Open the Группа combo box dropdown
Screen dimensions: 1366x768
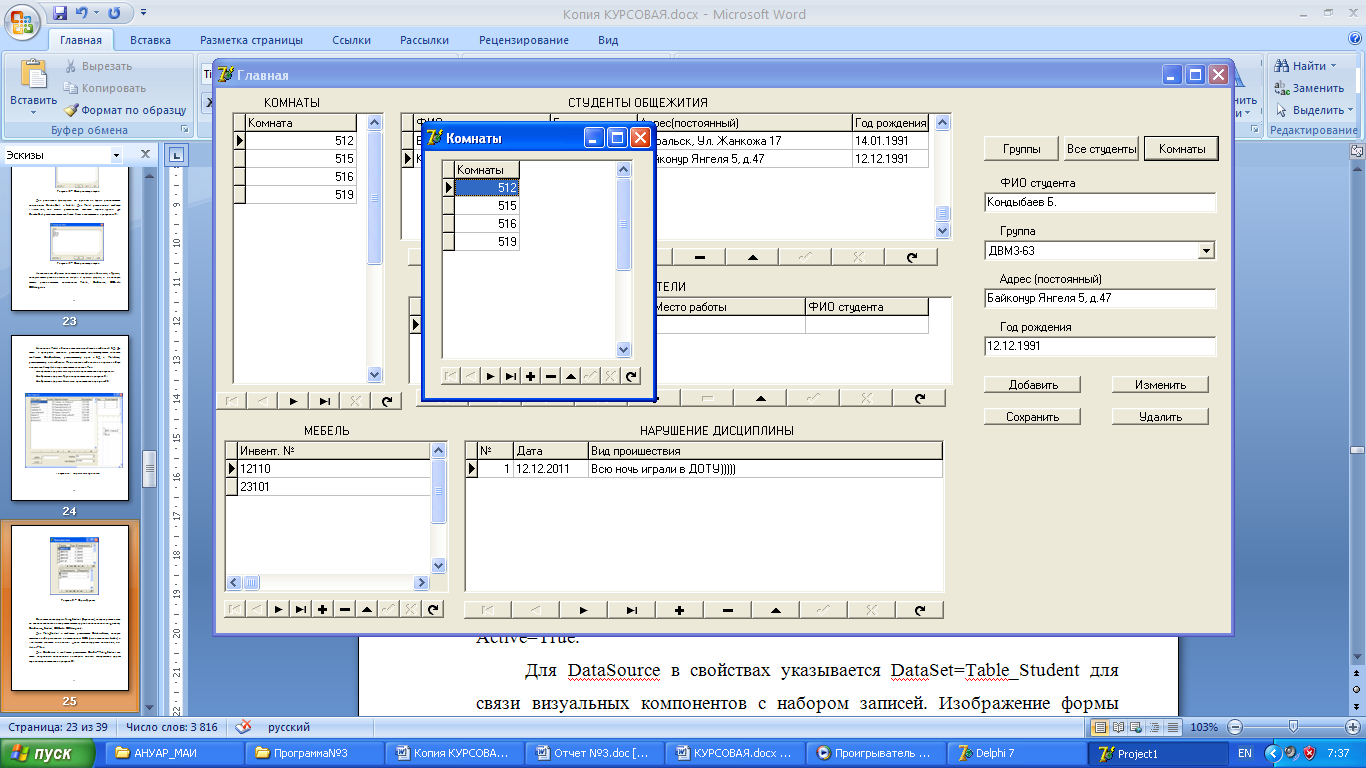pos(1206,251)
